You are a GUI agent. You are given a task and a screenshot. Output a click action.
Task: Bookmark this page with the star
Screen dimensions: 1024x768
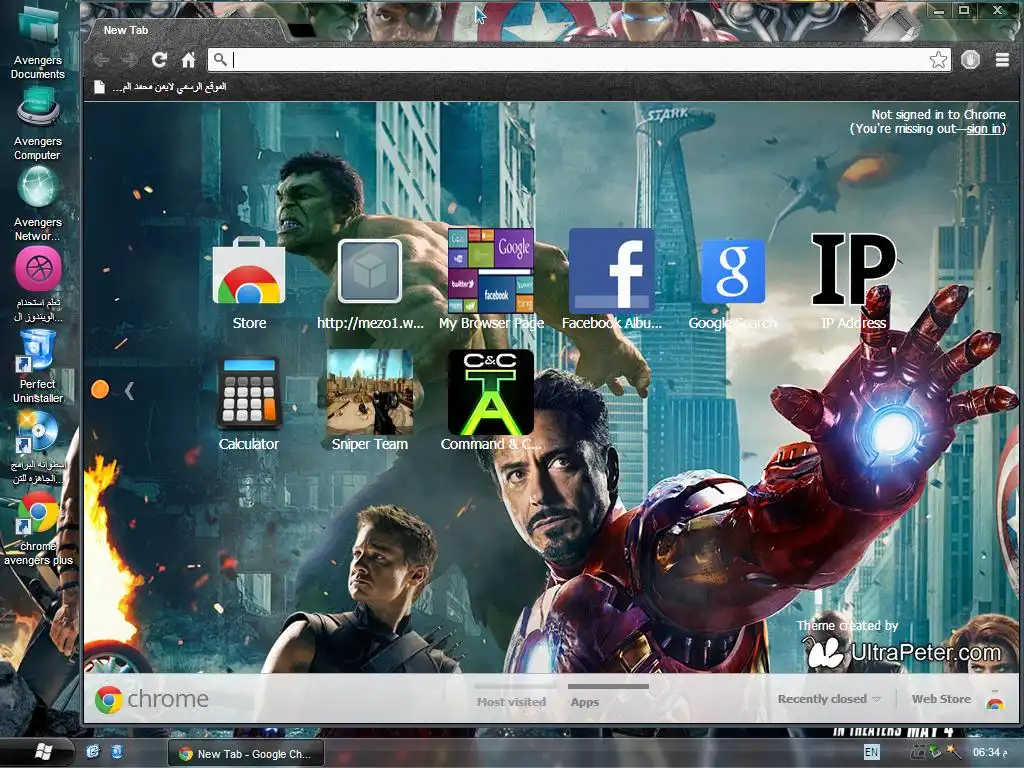point(938,60)
